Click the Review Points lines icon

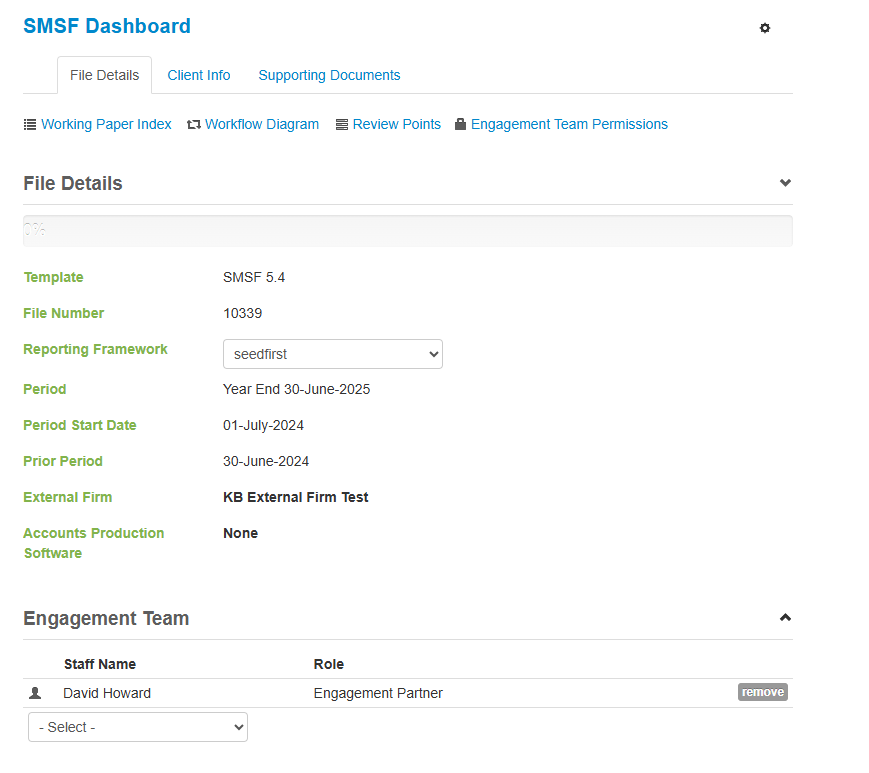[340, 124]
